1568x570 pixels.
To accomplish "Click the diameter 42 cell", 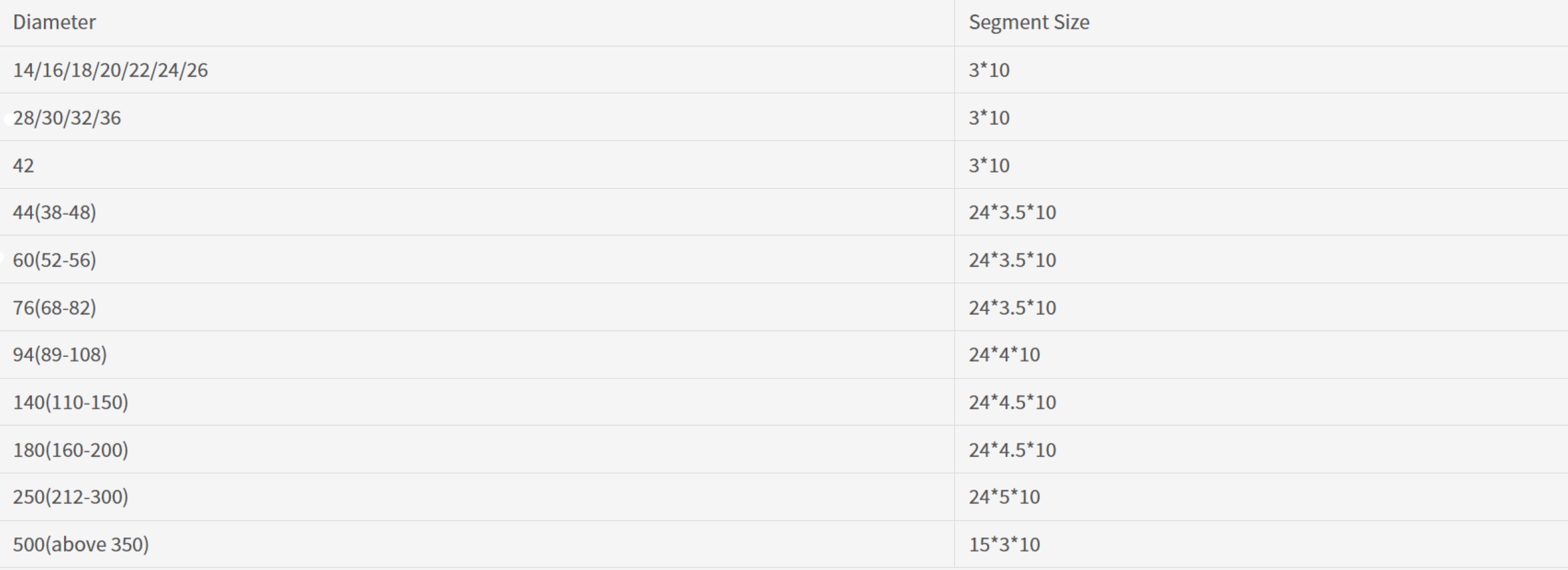I will pos(23,166).
